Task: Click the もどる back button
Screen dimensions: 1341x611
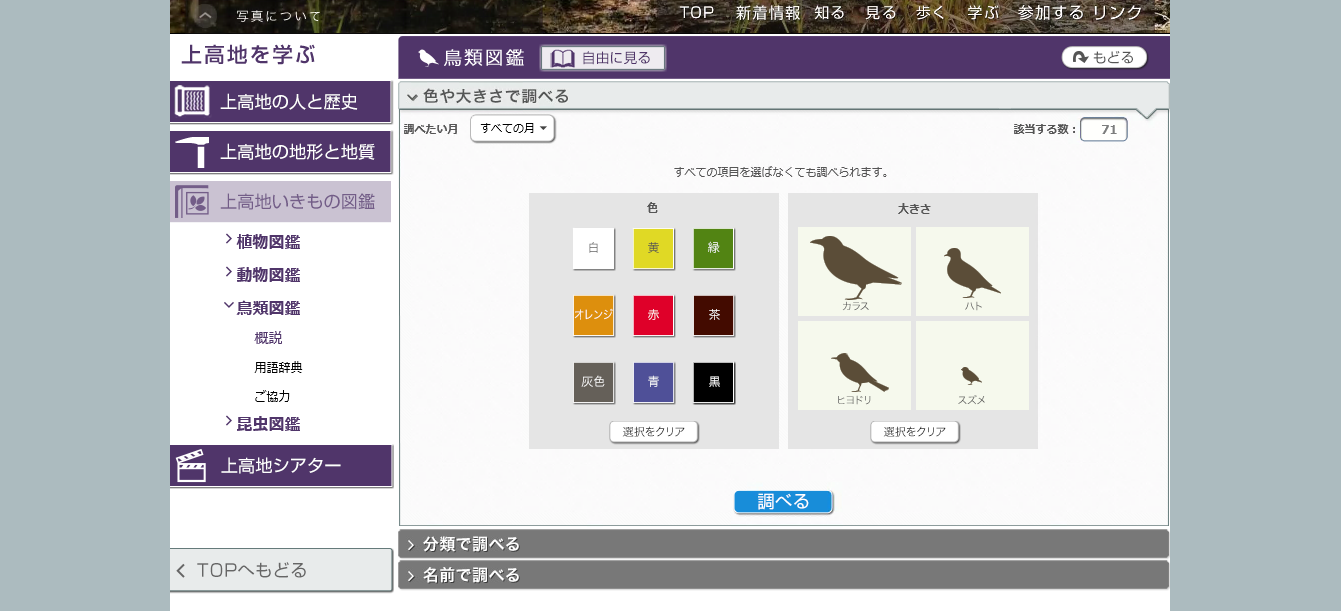Action: pyautogui.click(x=1104, y=58)
